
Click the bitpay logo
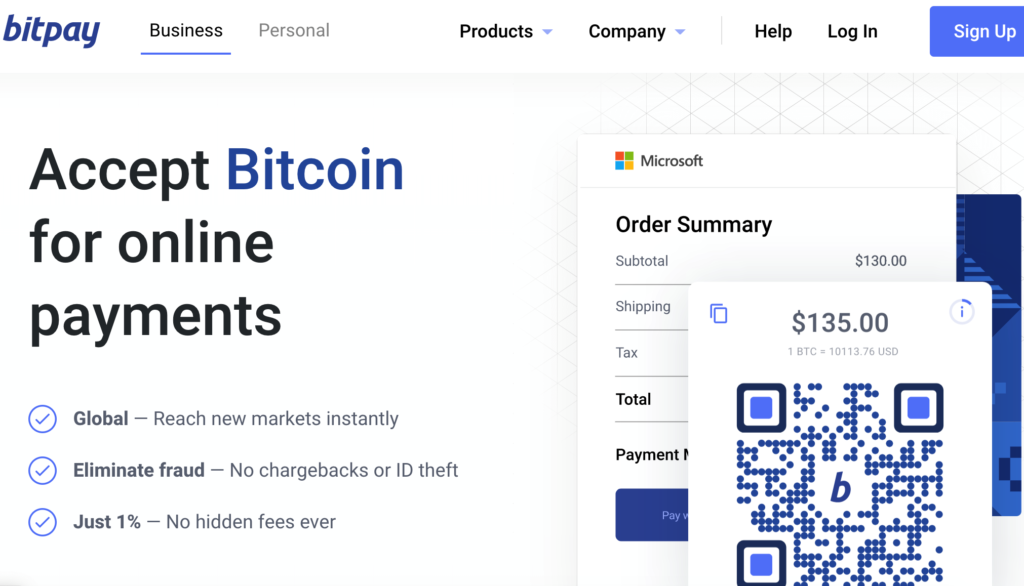click(52, 31)
